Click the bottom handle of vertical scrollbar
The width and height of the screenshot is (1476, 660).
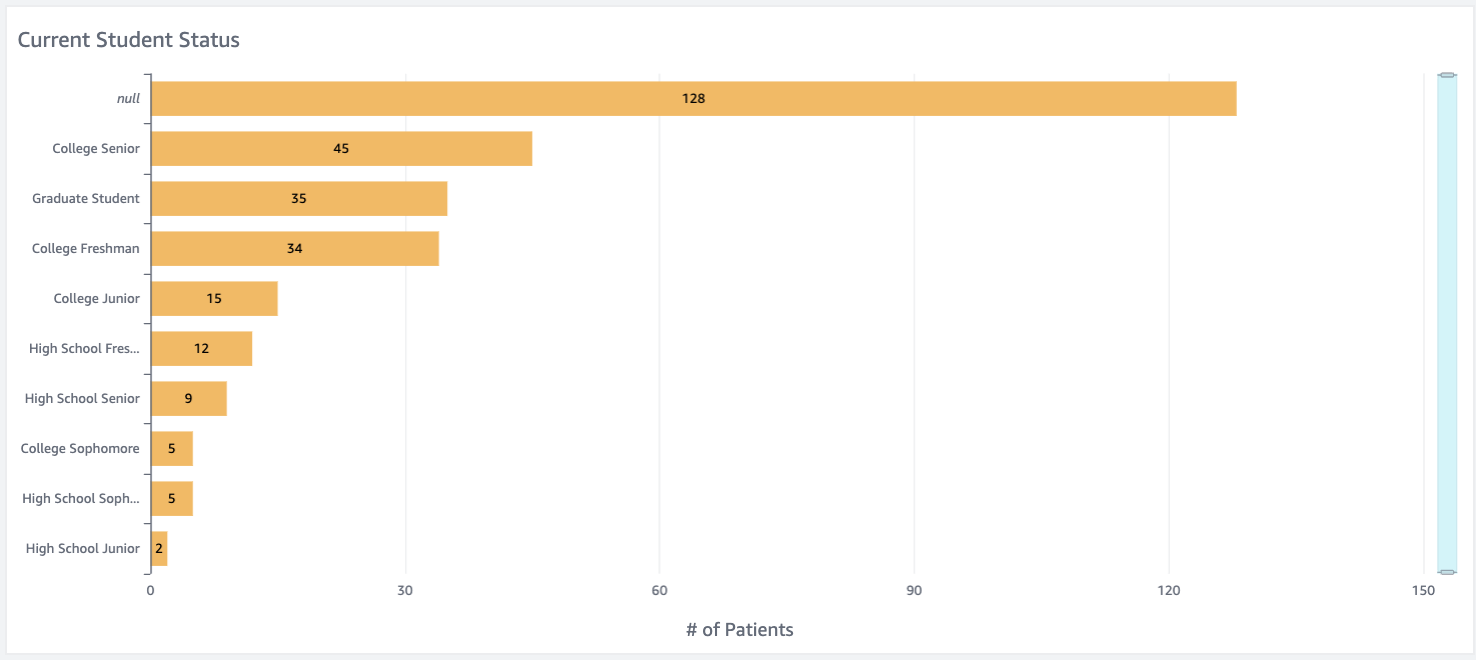point(1447,572)
